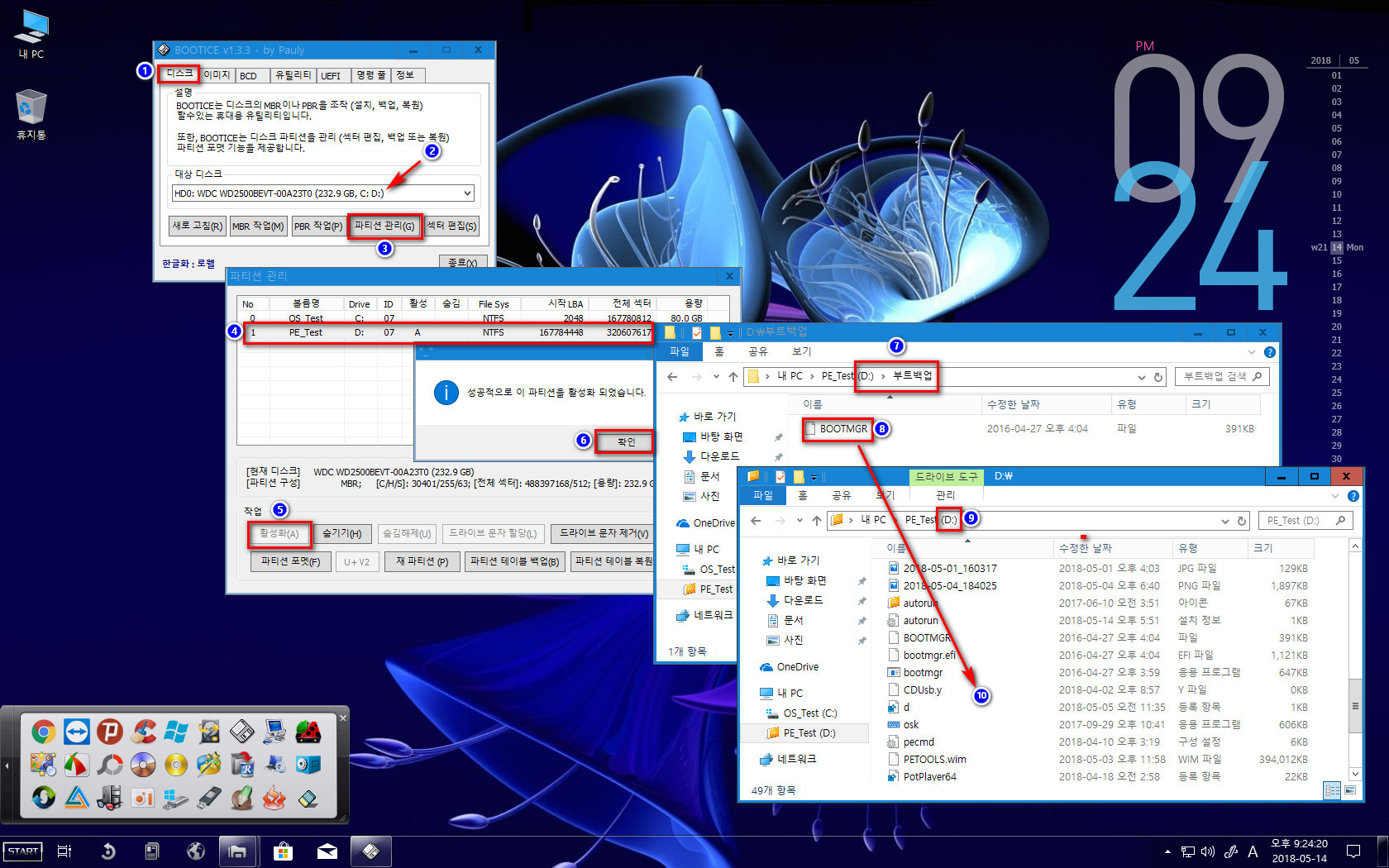Image resolution: width=1389 pixels, height=868 pixels.
Task: Open the green-blue sync arrows icon in the dock
Action: (44, 798)
